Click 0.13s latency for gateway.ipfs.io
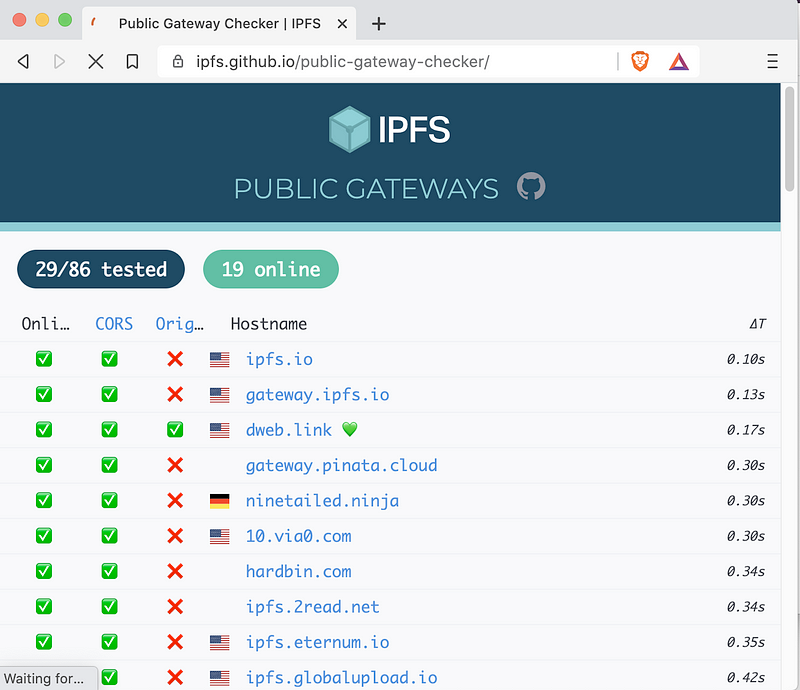 pyautogui.click(x=745, y=395)
